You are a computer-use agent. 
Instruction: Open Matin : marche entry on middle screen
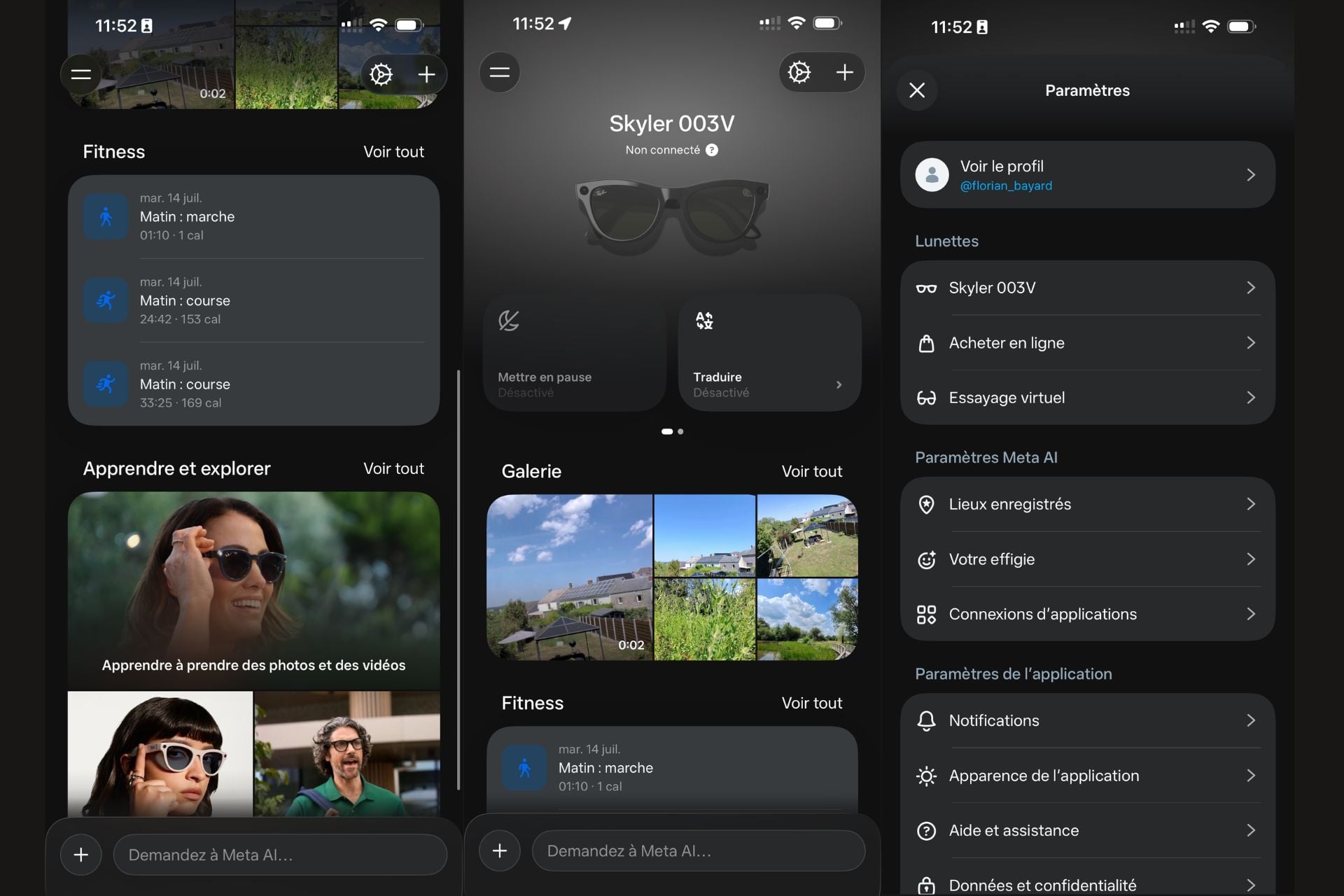(x=672, y=768)
